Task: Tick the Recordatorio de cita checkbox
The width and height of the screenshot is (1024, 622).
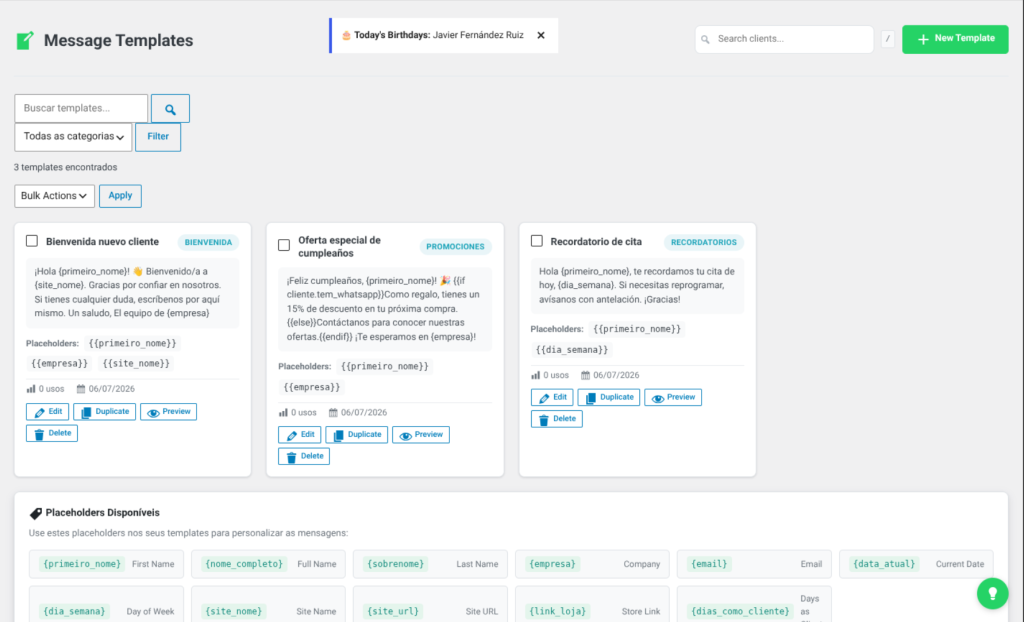Action: (537, 240)
